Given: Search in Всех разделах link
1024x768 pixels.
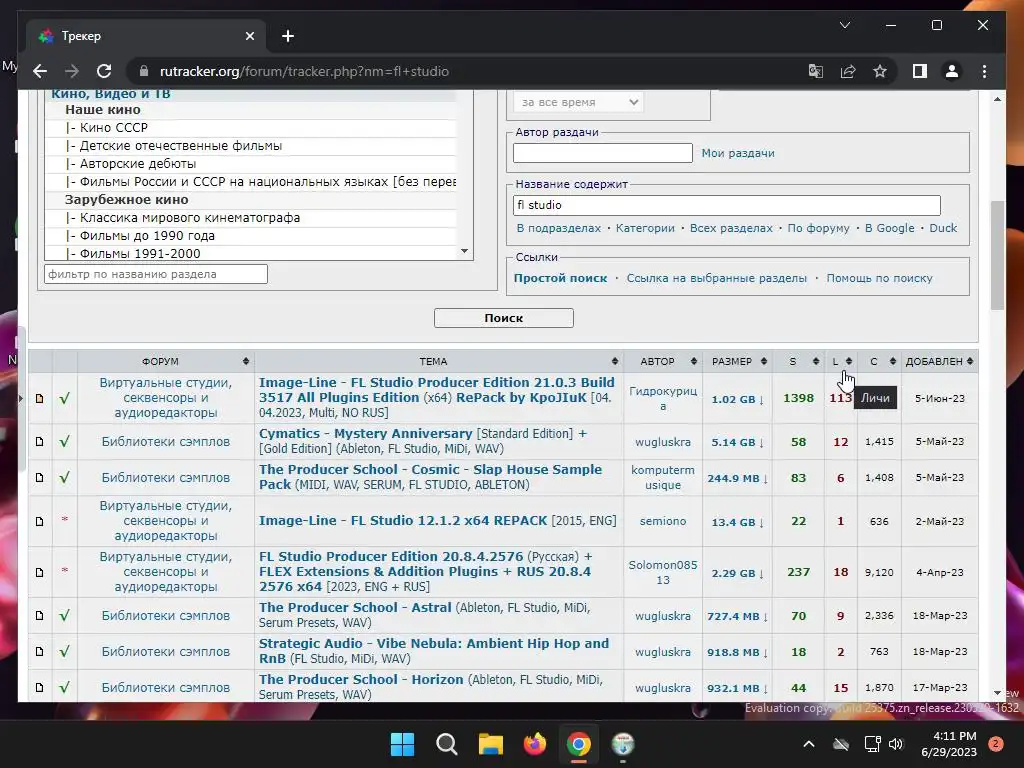Looking at the screenshot, I should (x=731, y=228).
